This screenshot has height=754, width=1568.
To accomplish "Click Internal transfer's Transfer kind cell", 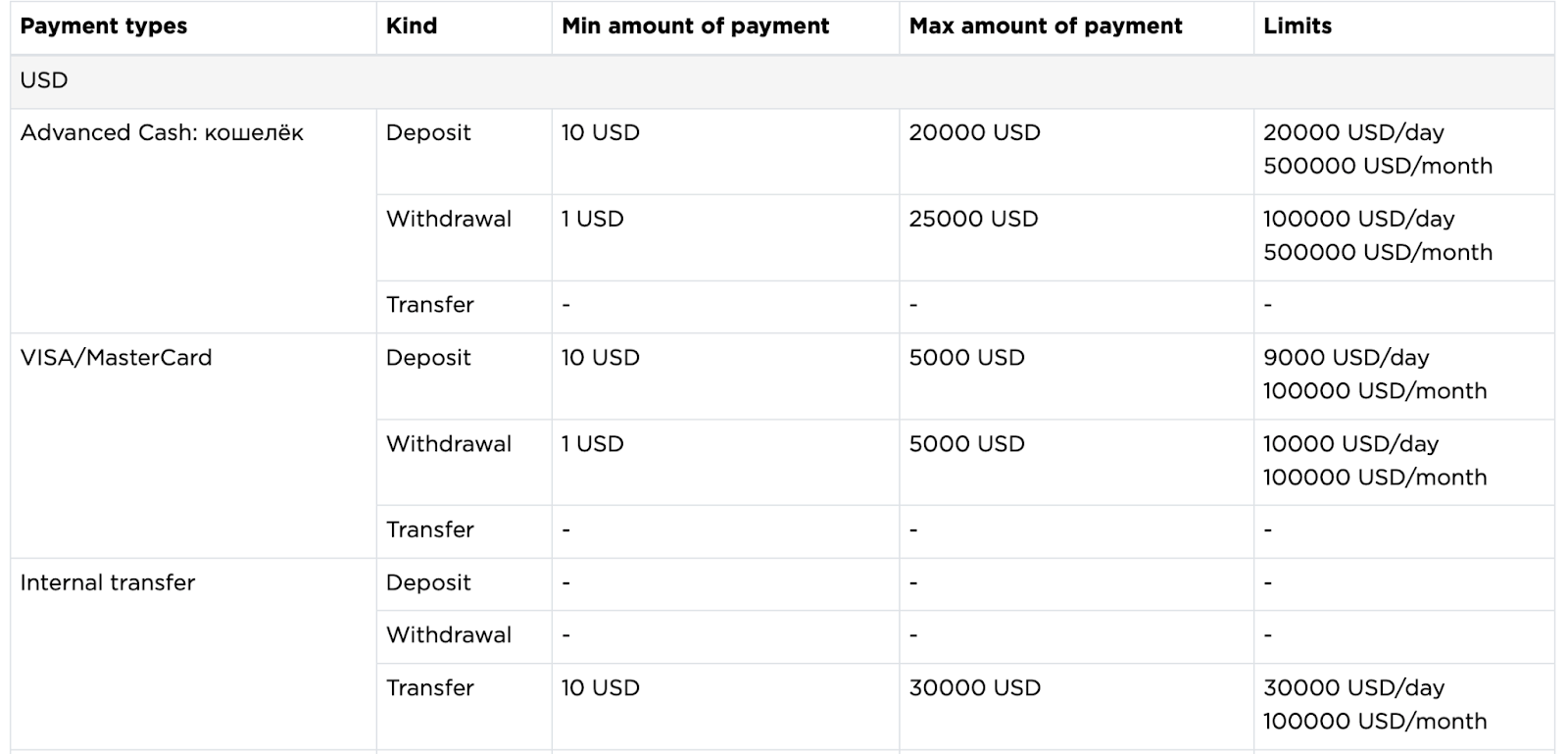I will point(464,706).
